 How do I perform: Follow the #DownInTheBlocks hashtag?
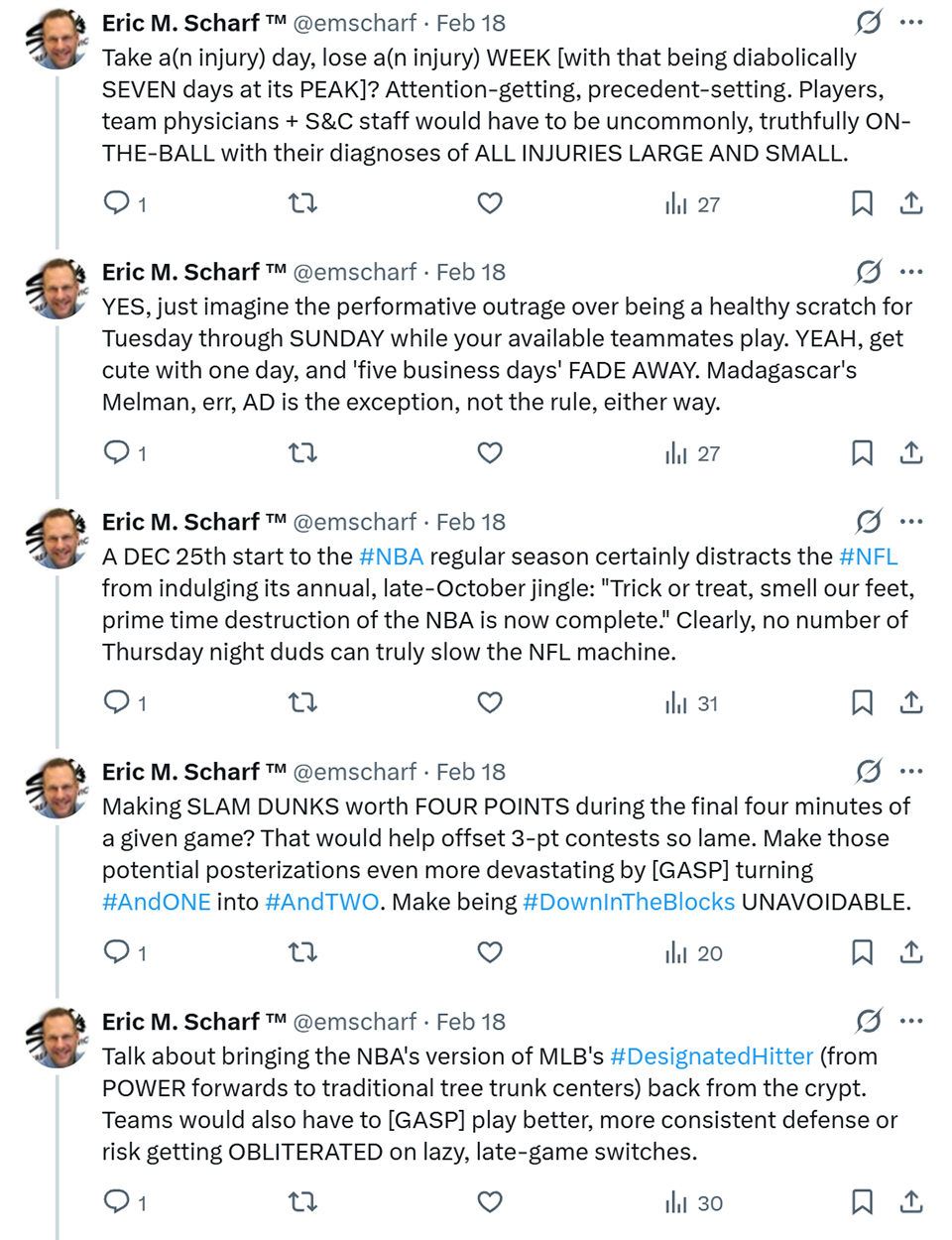coord(629,902)
